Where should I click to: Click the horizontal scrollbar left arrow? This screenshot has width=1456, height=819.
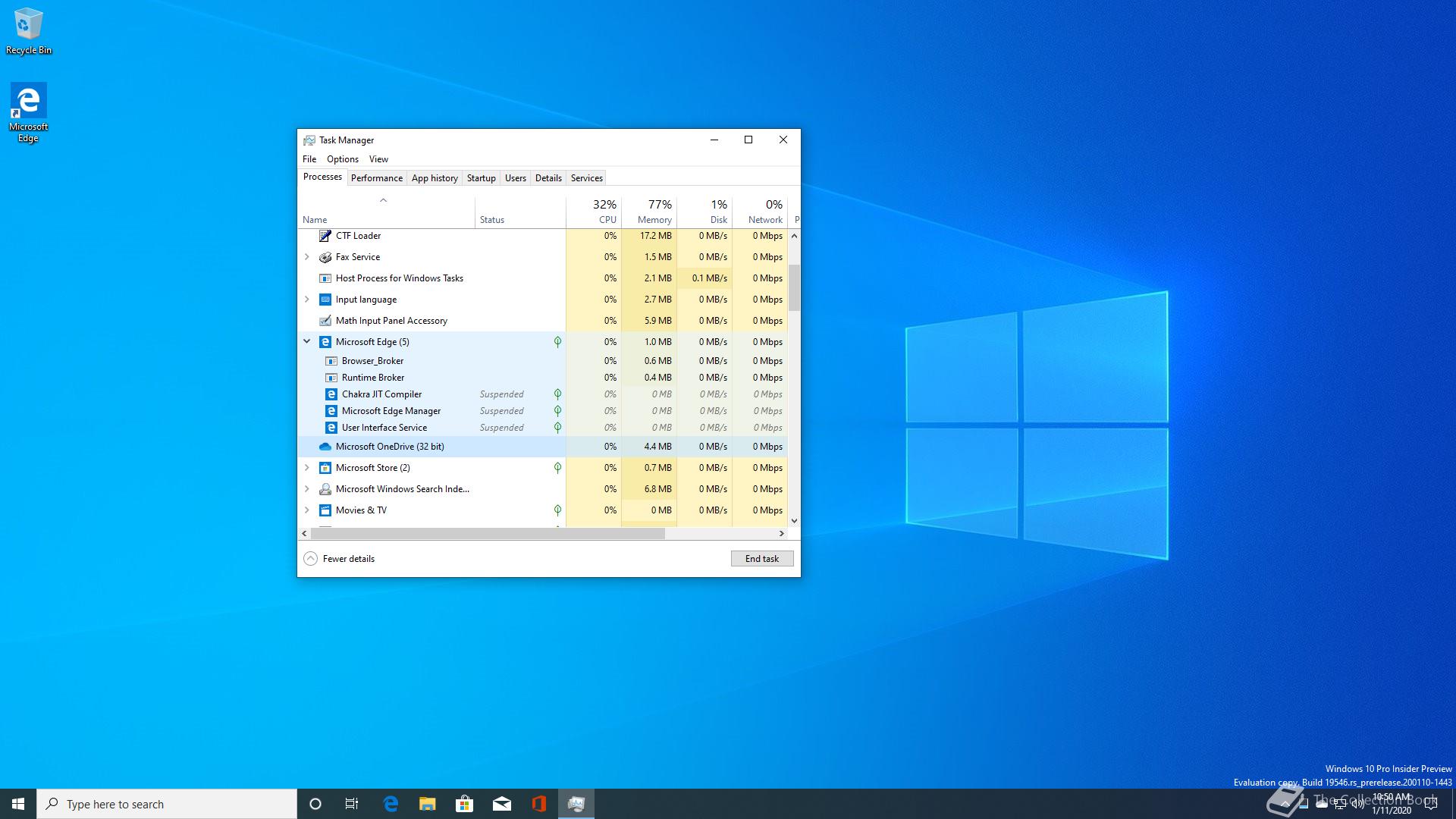(305, 534)
